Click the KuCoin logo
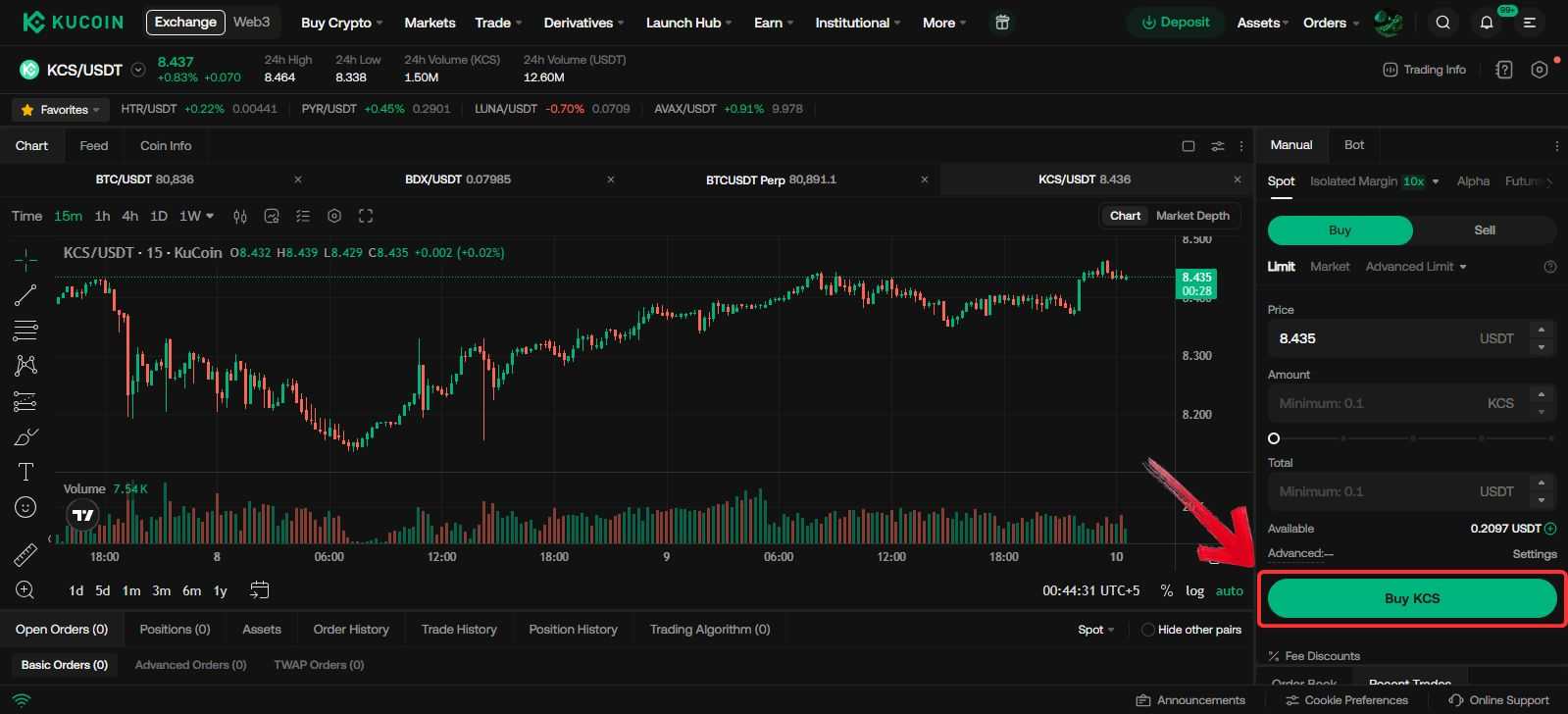Screen dimensions: 1568x714 click(x=74, y=22)
